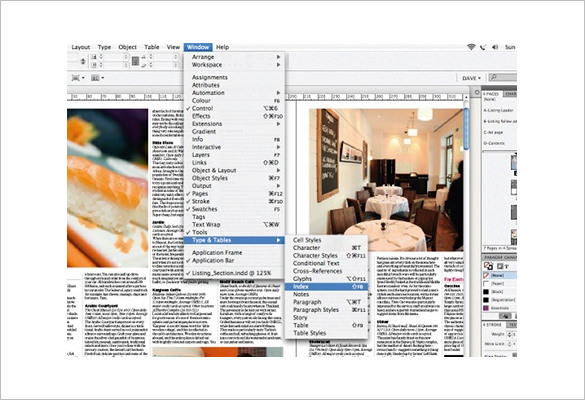
Task: Choose Links from the Window menu
Action: 234,162
